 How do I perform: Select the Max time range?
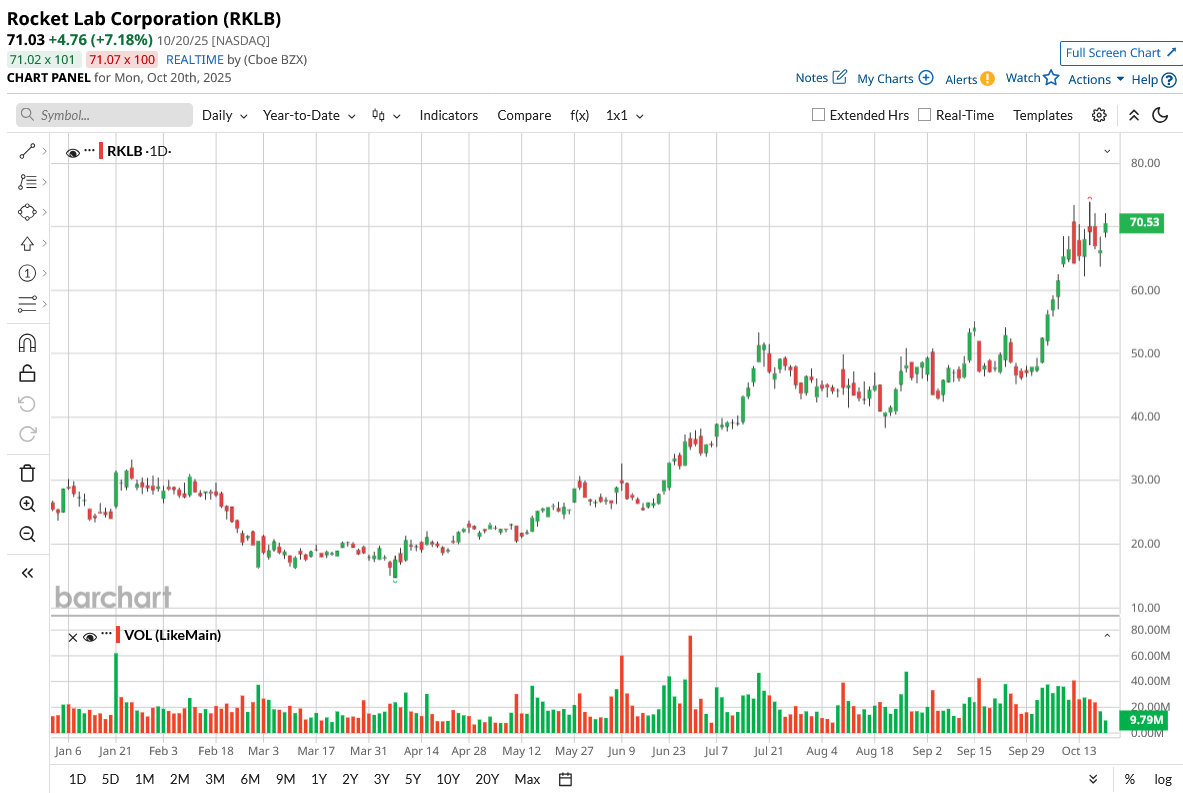coord(527,779)
